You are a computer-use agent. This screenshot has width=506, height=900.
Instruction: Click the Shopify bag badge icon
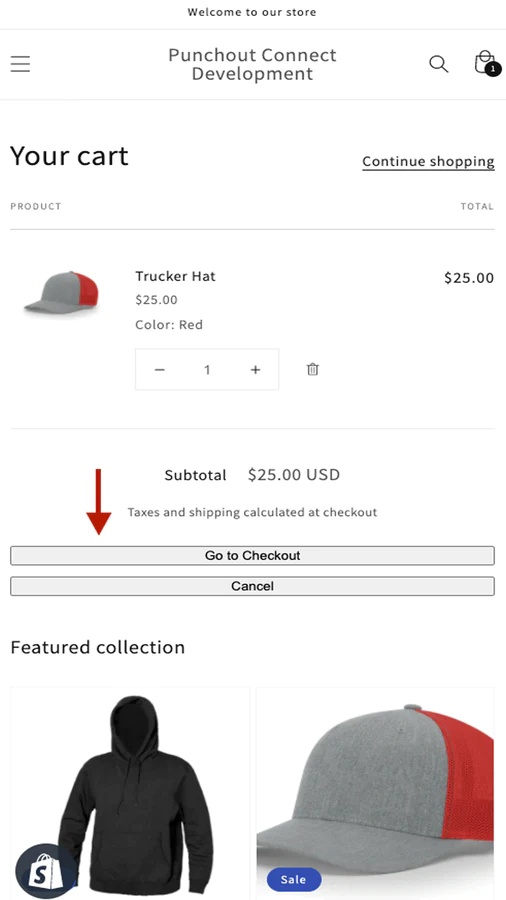[45, 871]
